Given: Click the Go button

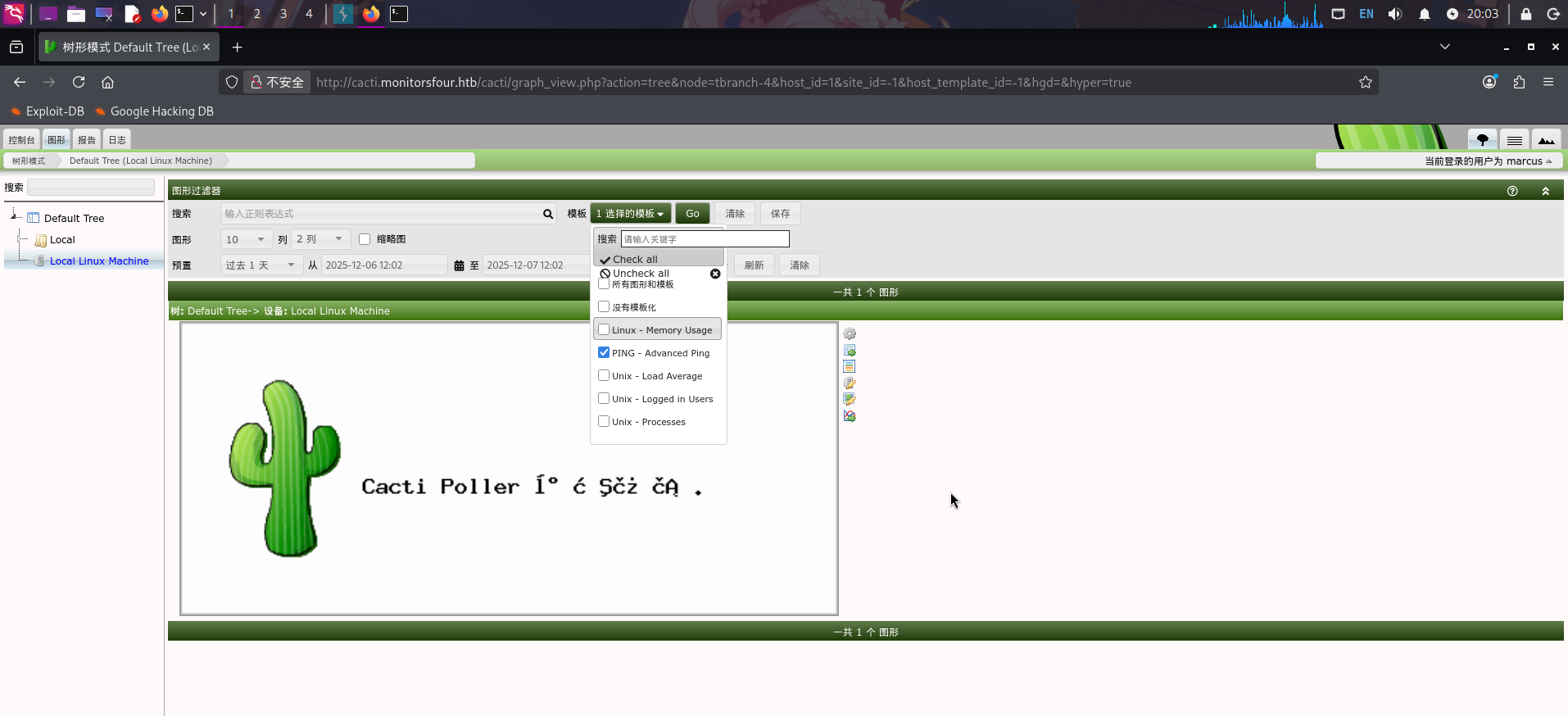Looking at the screenshot, I should click(692, 214).
